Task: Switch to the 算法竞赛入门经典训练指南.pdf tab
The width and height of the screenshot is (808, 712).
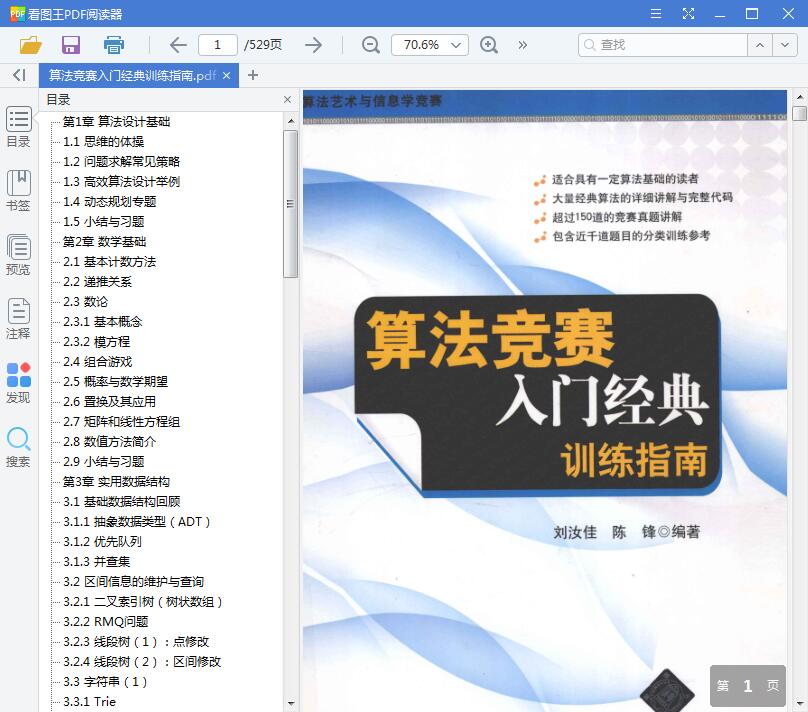Action: coord(132,76)
